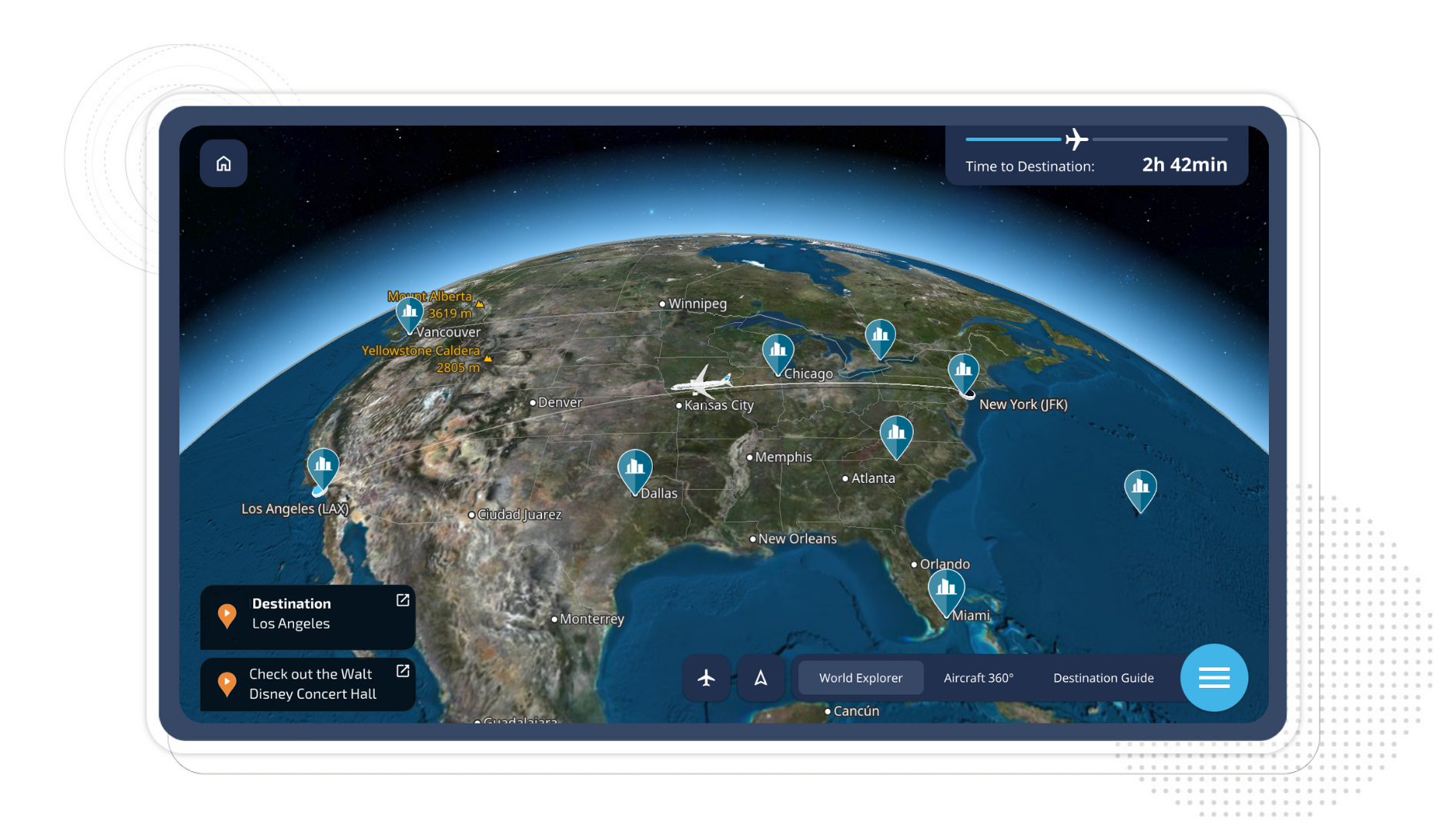Select the Mount Alberta peak marker
The width and height of the screenshot is (1456, 832).
(480, 304)
